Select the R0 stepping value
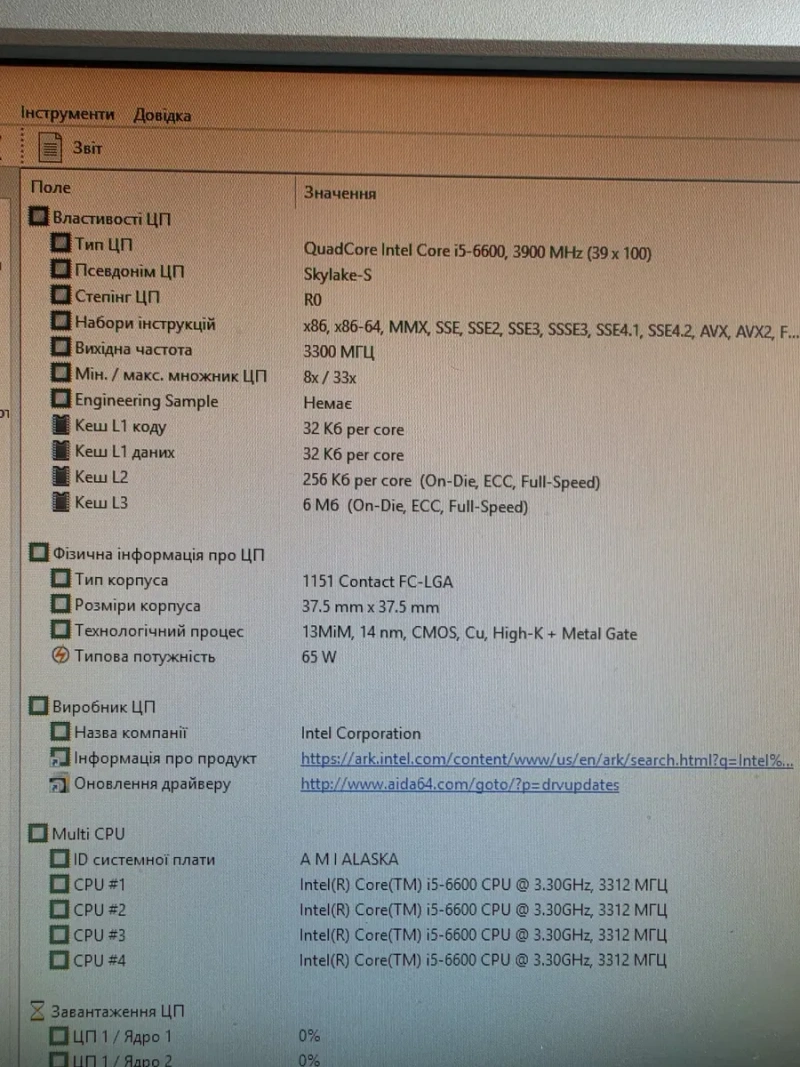This screenshot has width=800, height=1067. [312, 300]
